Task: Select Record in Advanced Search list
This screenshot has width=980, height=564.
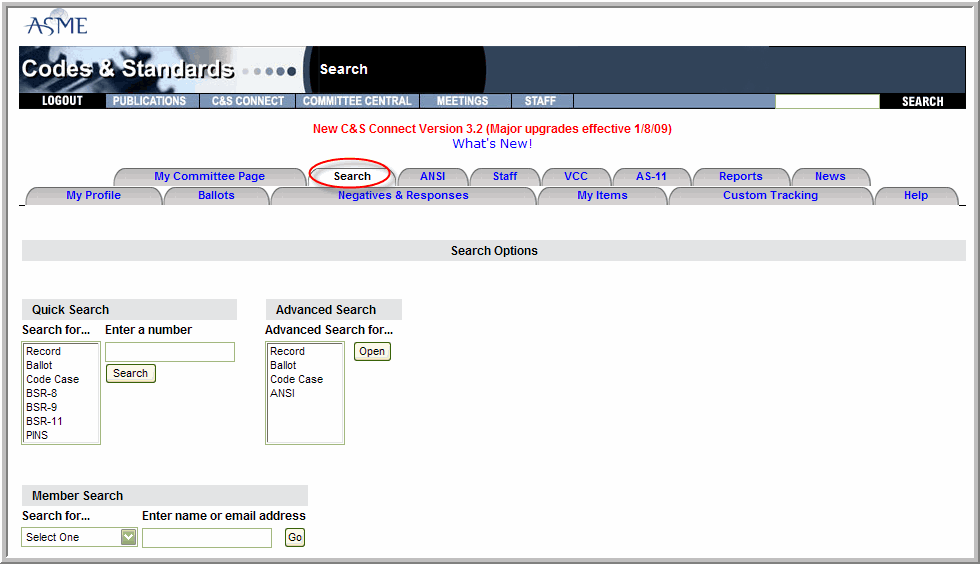Action: pos(304,351)
